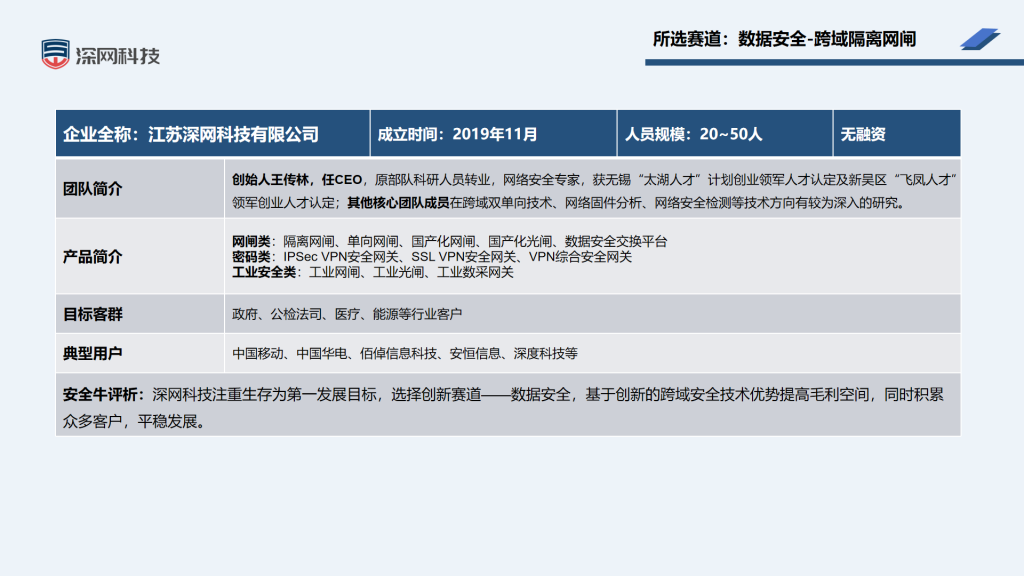1024x576 pixels.
Task: Click the 网闸类 product line
Action: [x=450, y=242]
